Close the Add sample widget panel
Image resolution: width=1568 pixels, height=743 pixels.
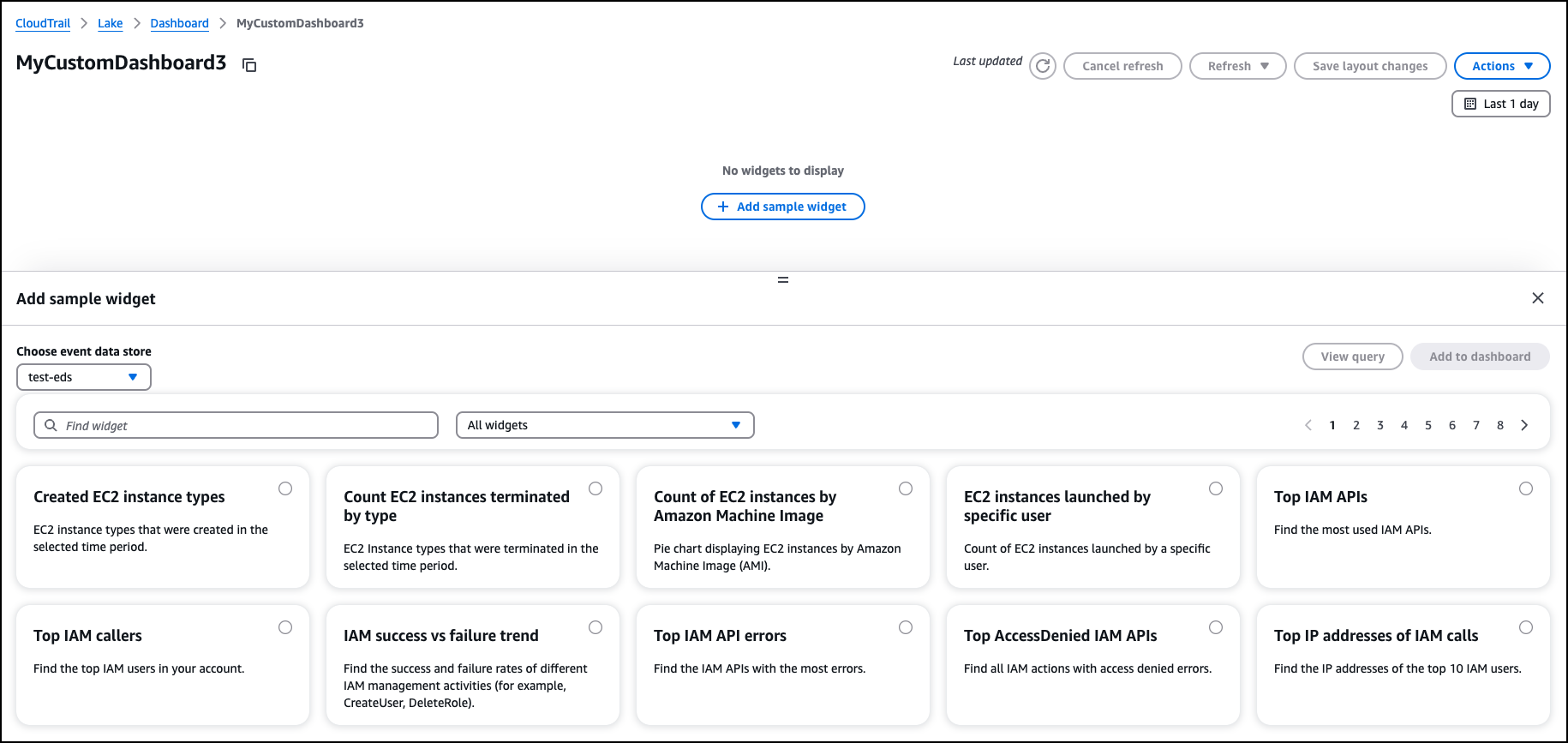pos(1538,298)
